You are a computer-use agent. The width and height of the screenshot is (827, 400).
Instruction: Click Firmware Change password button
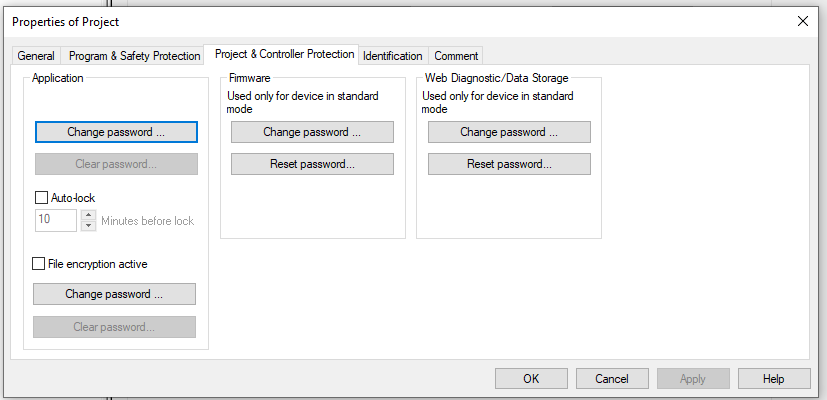tap(312, 132)
